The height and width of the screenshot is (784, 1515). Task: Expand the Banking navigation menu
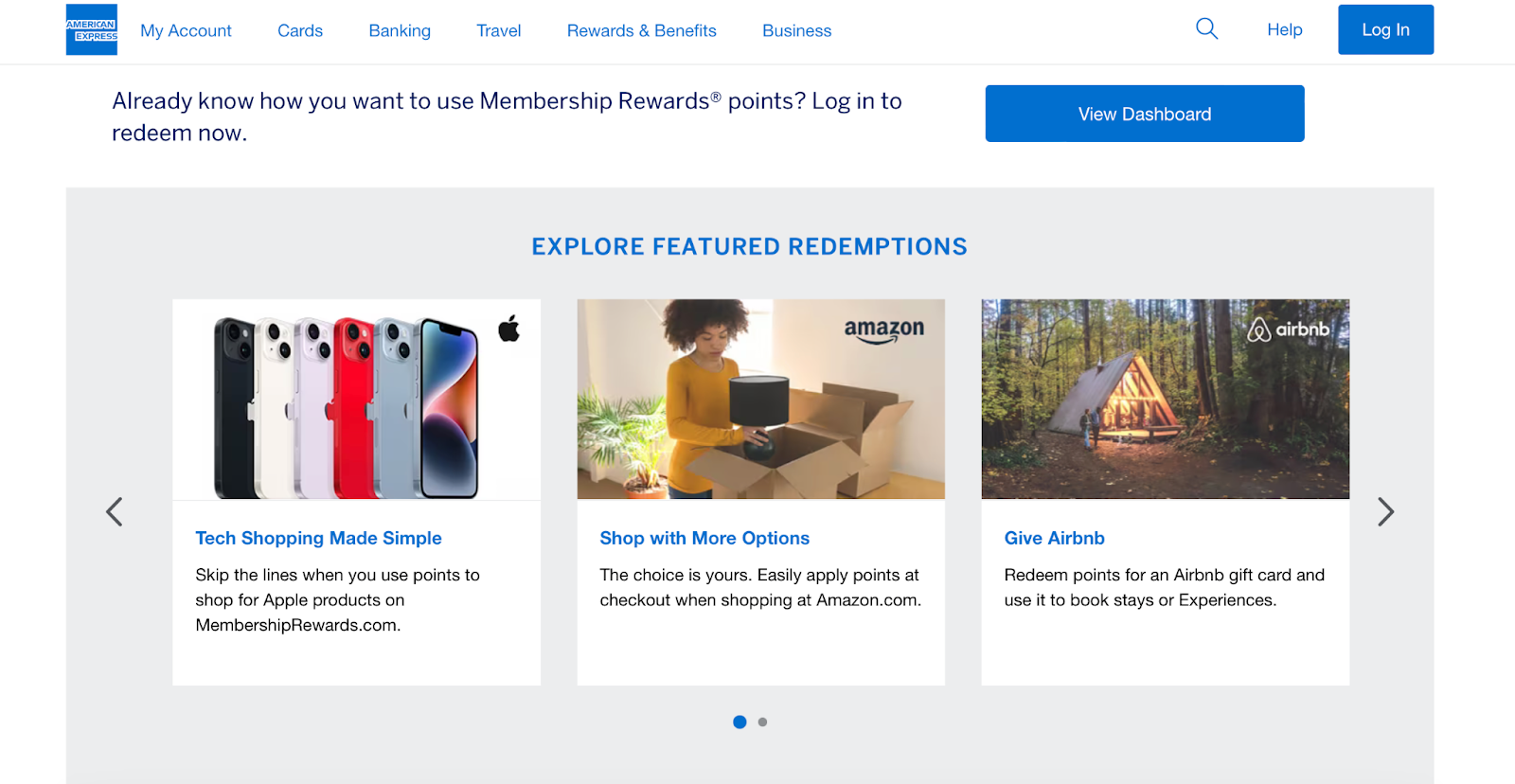(x=400, y=30)
